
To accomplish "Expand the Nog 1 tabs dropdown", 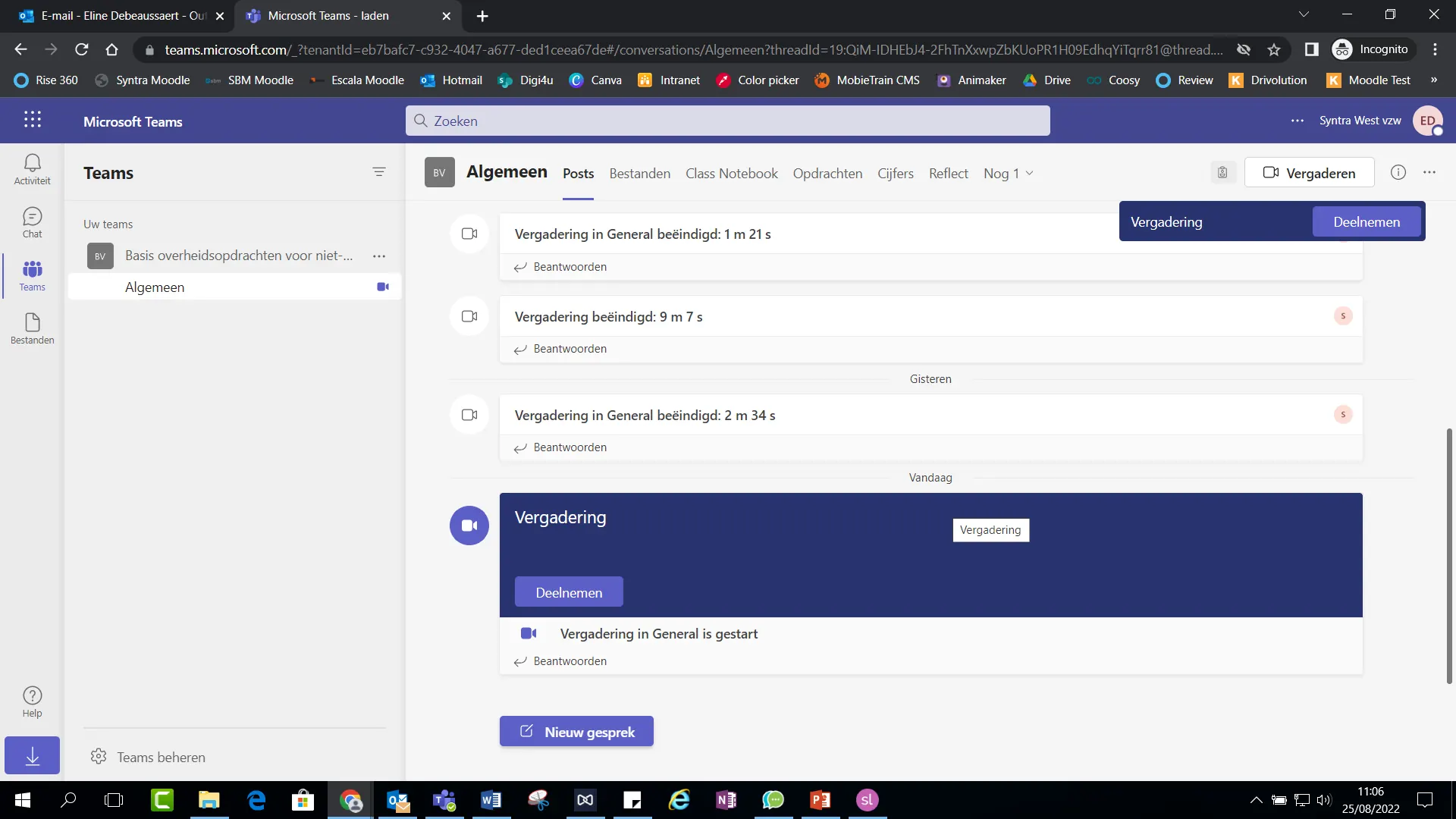I will (x=1008, y=173).
